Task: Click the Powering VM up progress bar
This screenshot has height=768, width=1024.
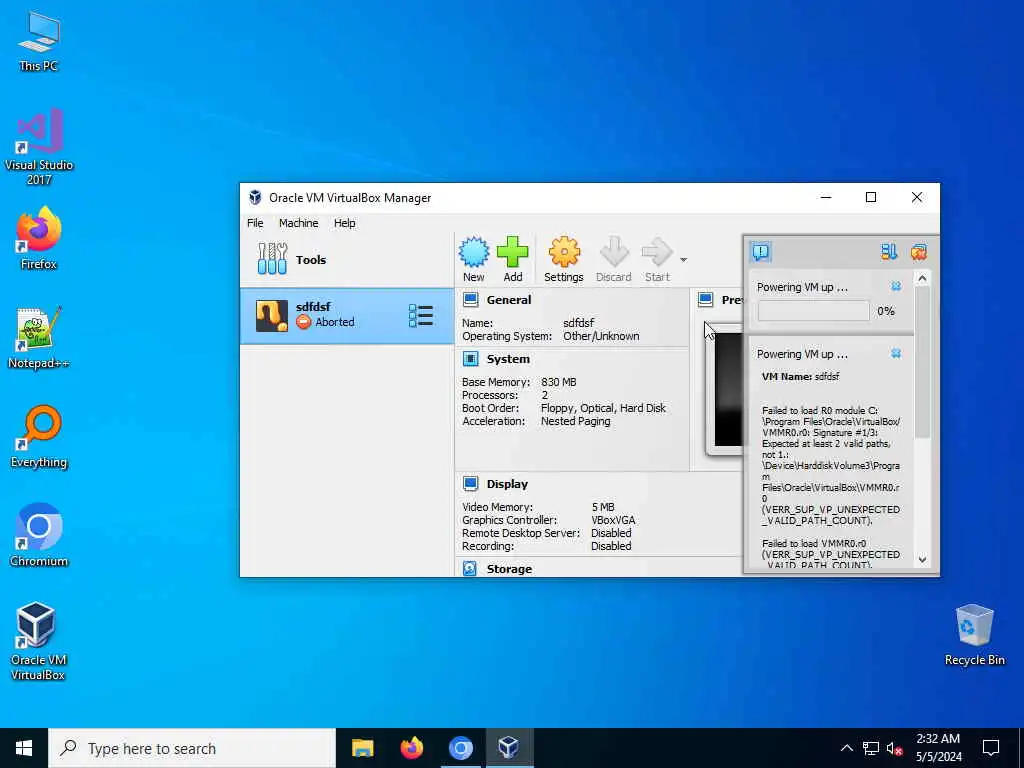Action: coord(813,311)
